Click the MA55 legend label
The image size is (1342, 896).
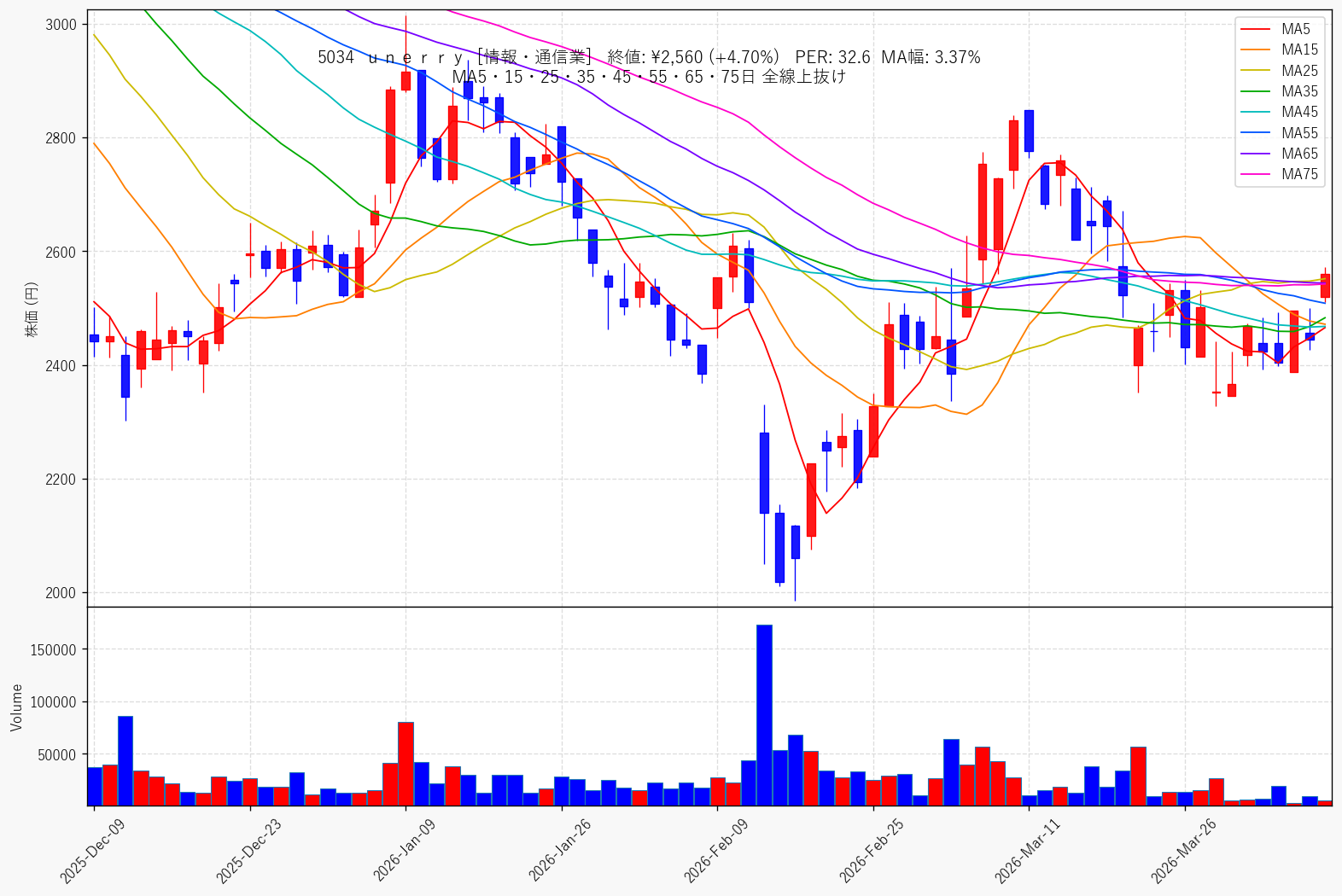[x=1299, y=133]
